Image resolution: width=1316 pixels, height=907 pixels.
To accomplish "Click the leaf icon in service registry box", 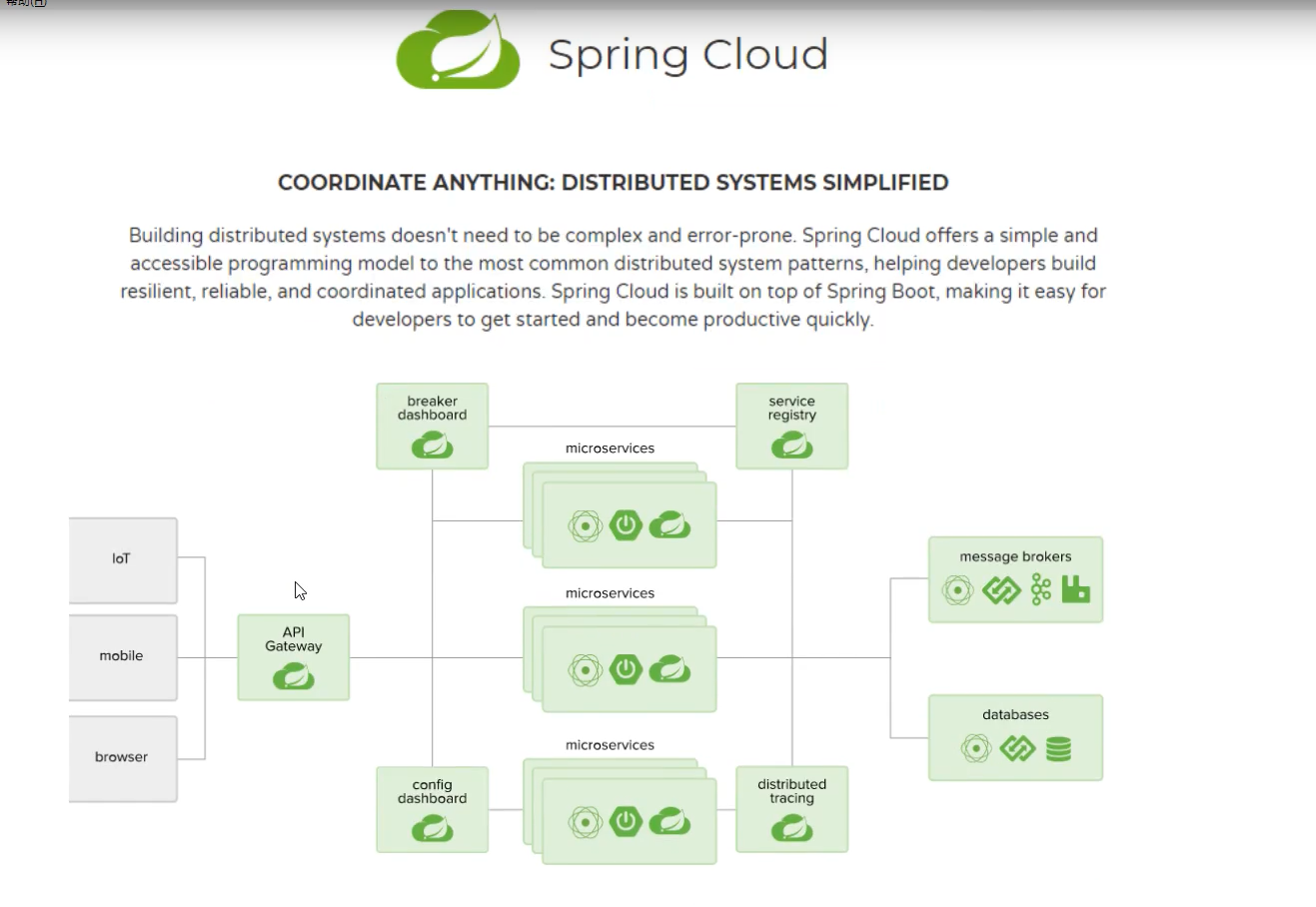I will pos(791,445).
